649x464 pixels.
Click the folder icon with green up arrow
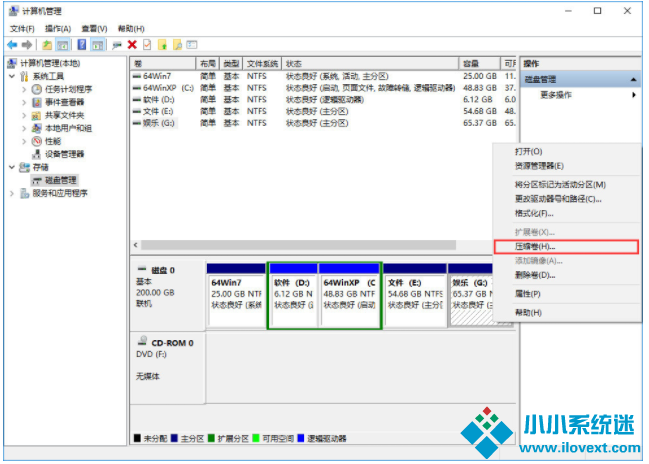pos(162,45)
